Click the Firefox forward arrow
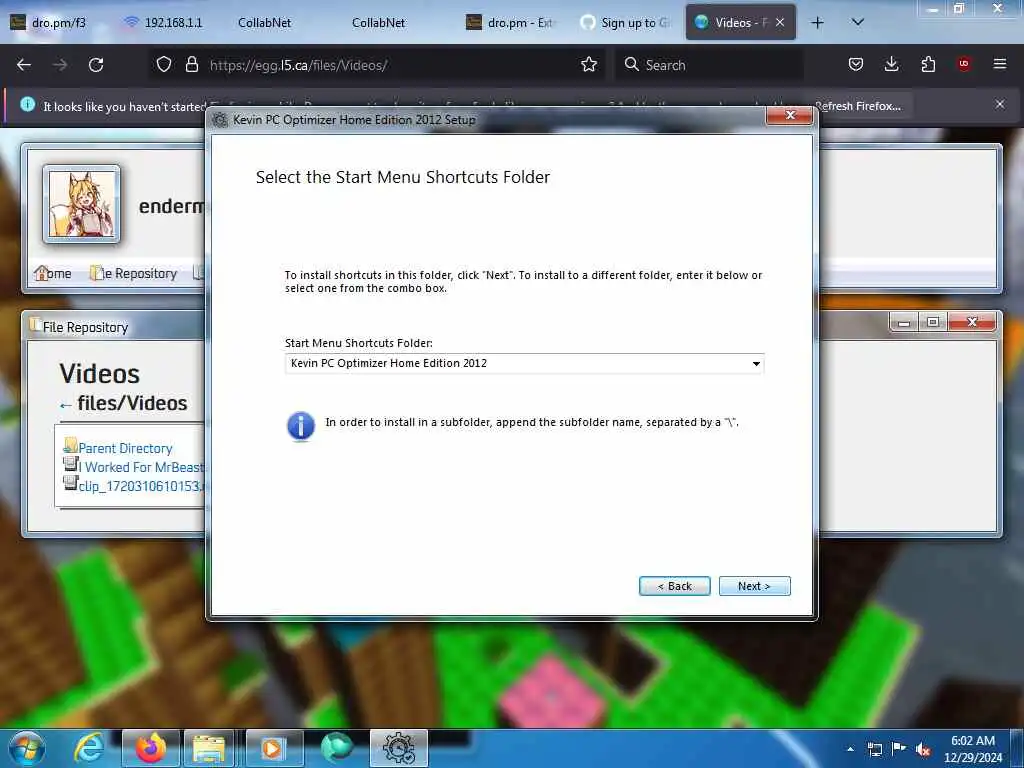The width and height of the screenshot is (1024, 768). [x=59, y=65]
